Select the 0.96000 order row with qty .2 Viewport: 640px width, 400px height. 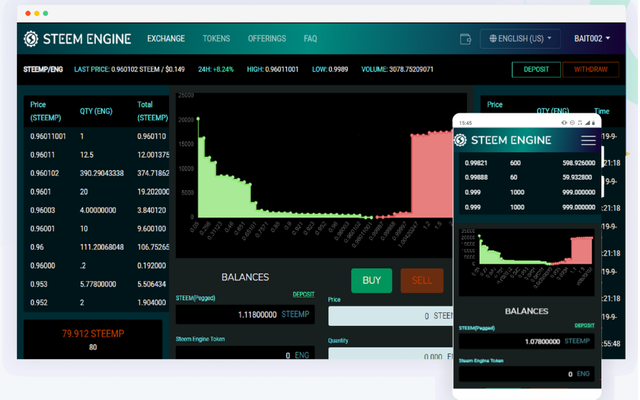pyautogui.click(x=97, y=265)
